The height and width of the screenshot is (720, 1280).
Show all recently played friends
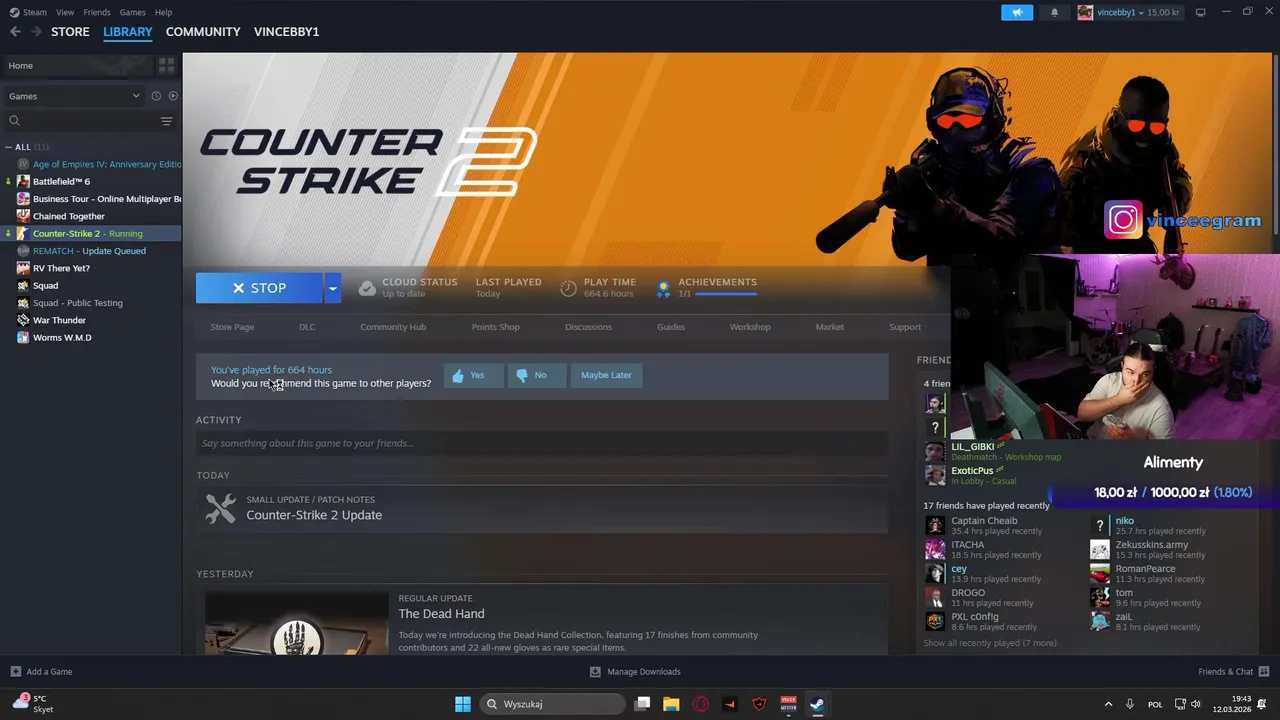[x=990, y=643]
